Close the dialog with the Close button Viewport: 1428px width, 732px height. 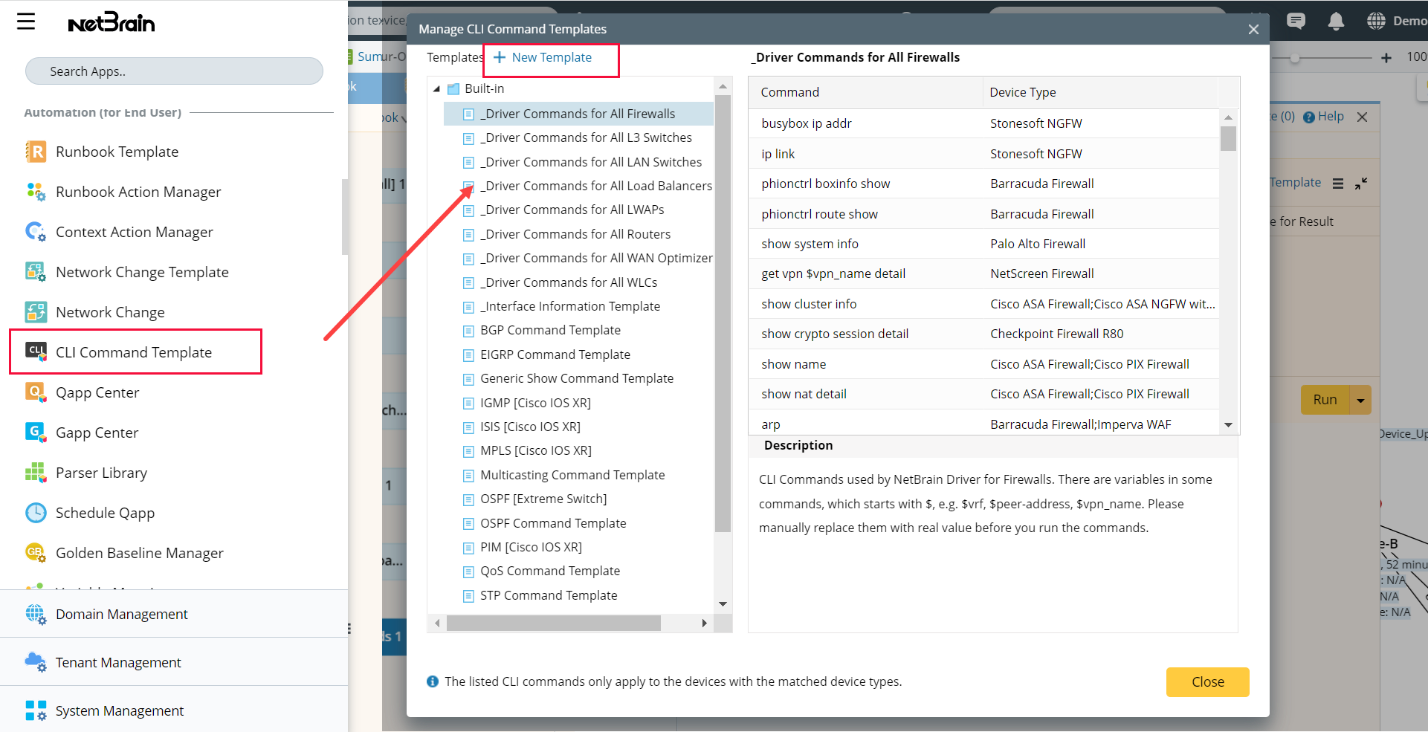tap(1207, 681)
